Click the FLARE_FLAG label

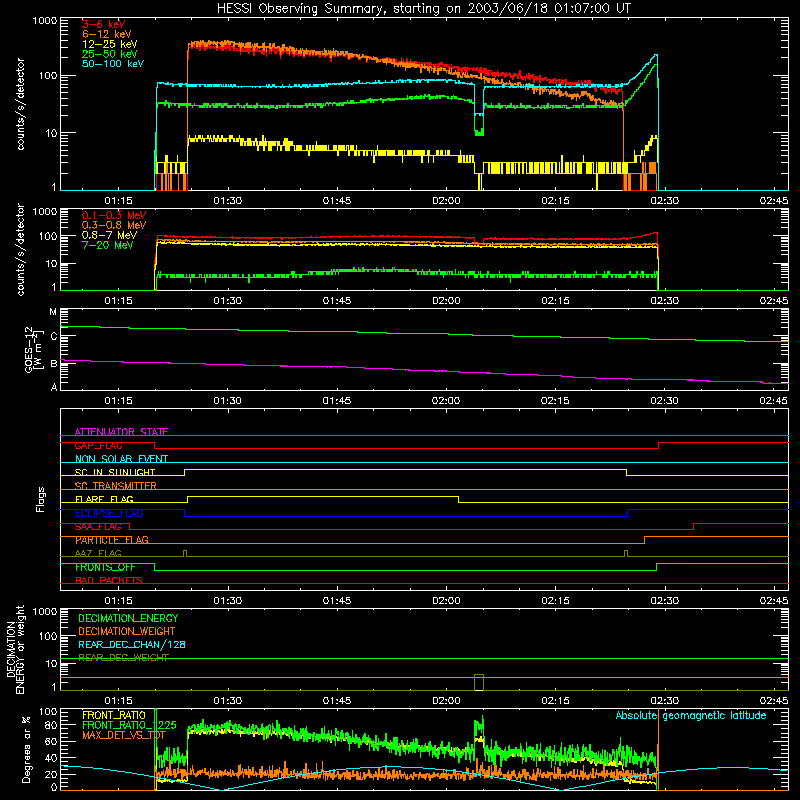coord(104,499)
